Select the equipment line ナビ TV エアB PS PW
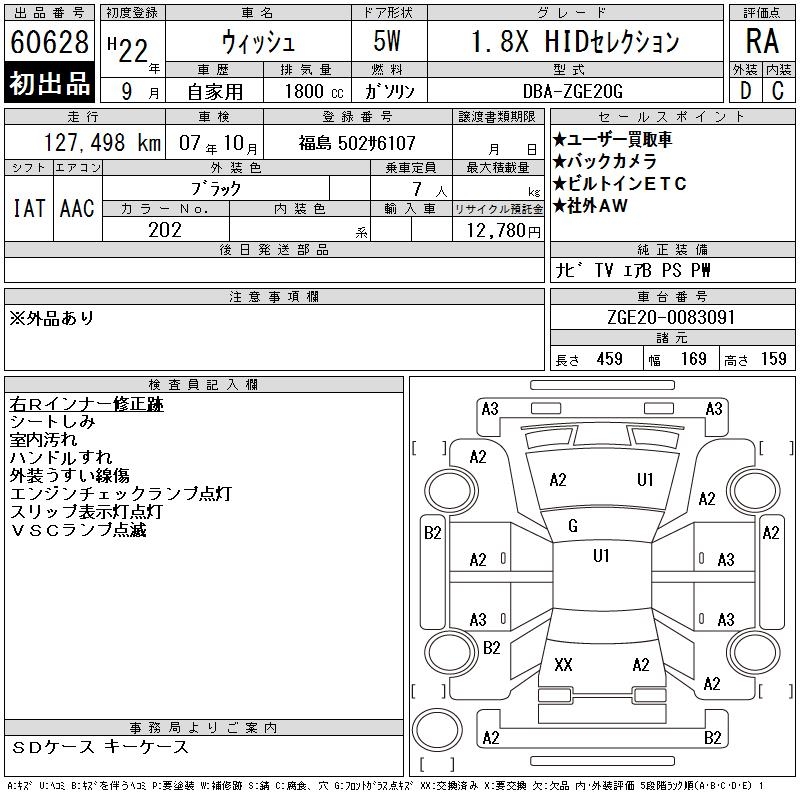Image resolution: width=800 pixels, height=800 pixels. [633, 270]
